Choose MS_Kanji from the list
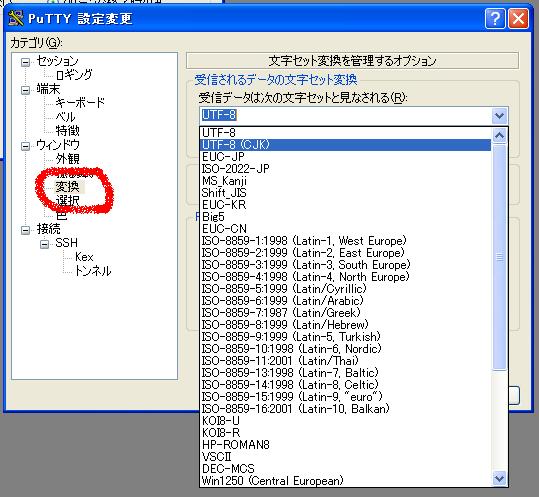Viewport: 539px width, 497px height. point(345,181)
